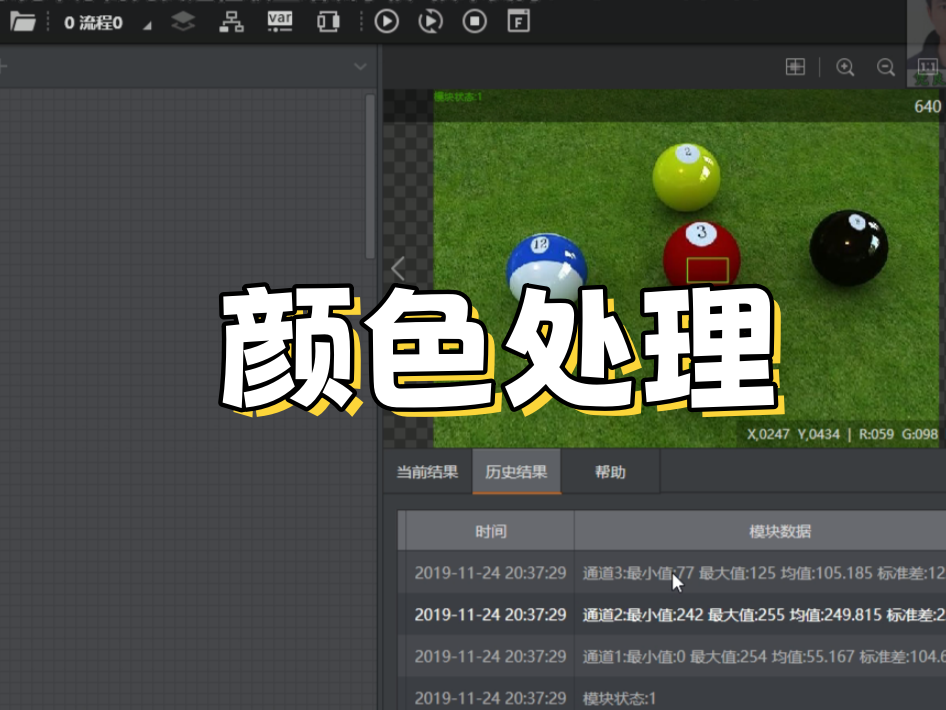The image size is (946, 710).
Task: Start continuous run with the loop play icon
Action: 430,22
